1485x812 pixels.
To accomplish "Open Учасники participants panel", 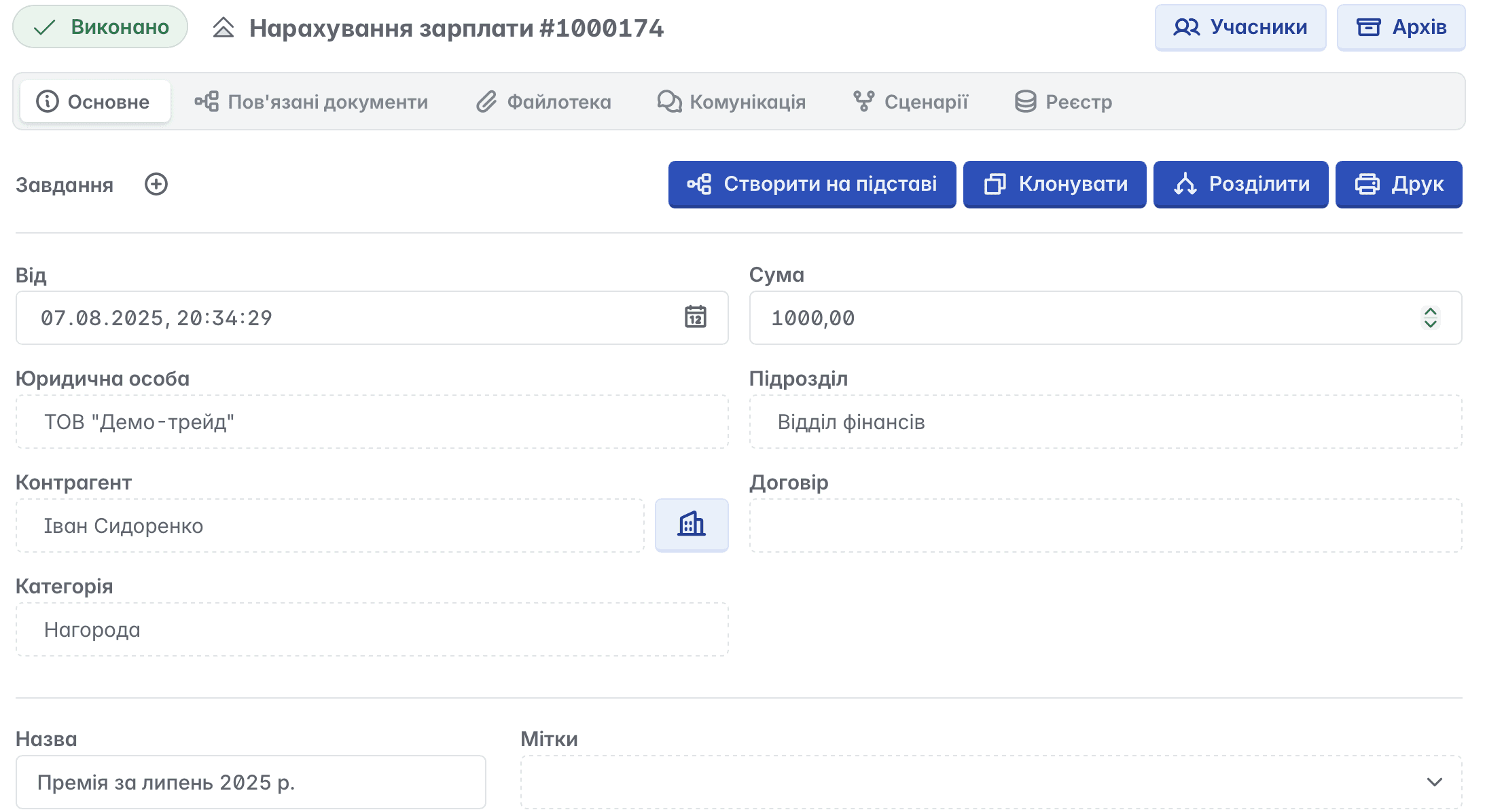I will [1240, 27].
